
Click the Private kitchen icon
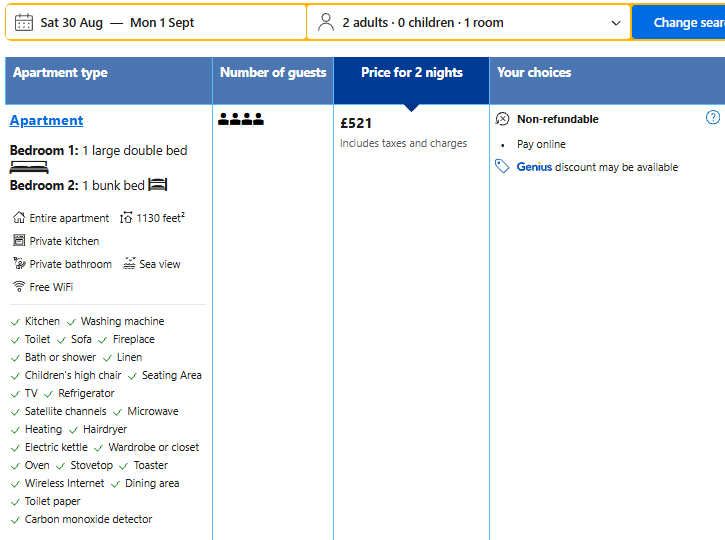(x=19, y=241)
